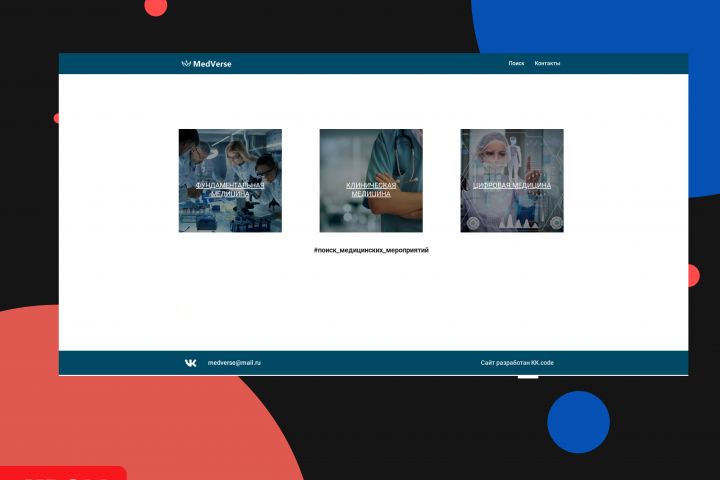Screen dimensions: 720x480
Task: Open the Фундаментальная медицина link
Action: [x=230, y=189]
